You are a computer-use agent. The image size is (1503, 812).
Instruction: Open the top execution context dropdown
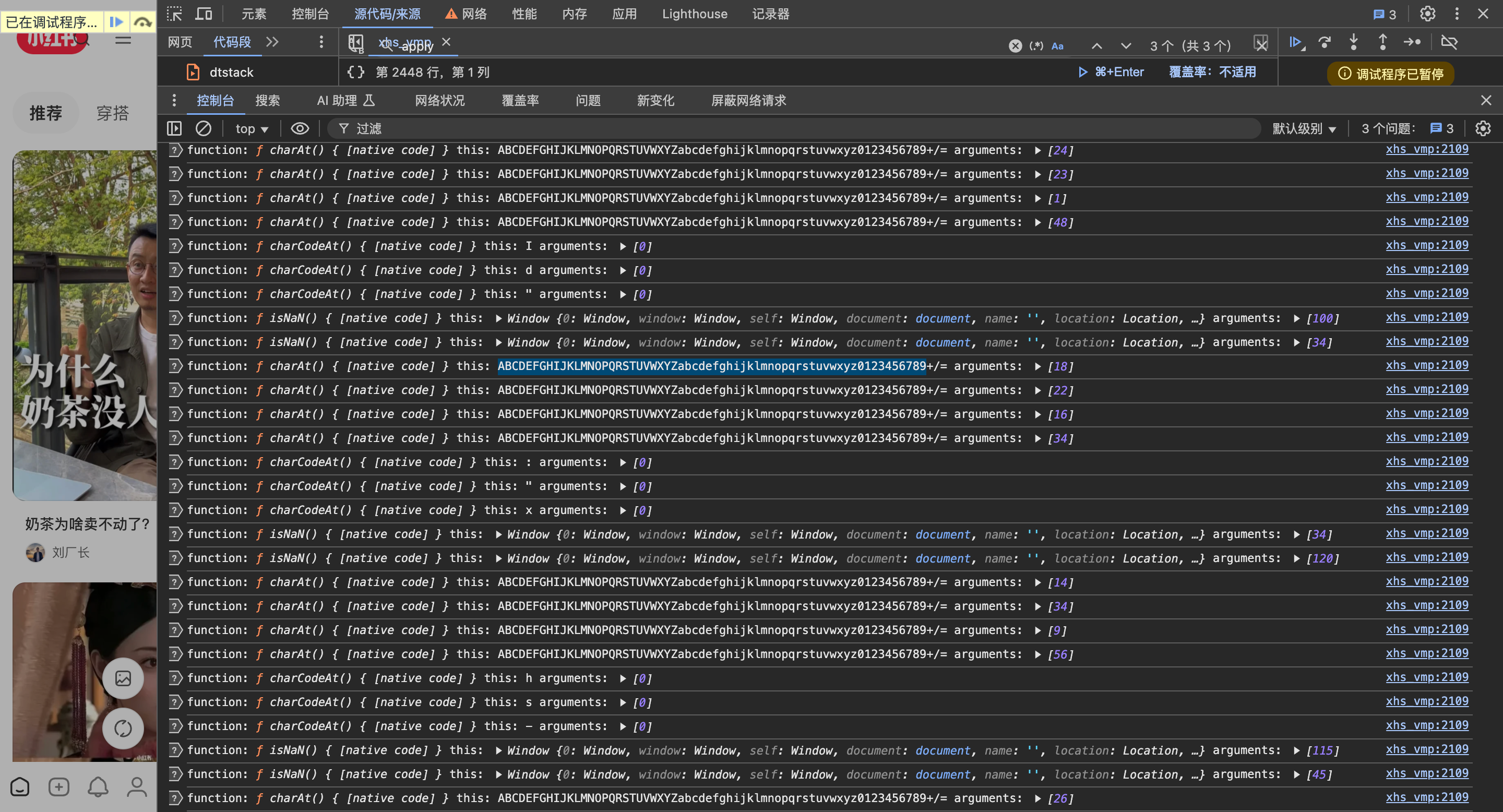[x=252, y=128]
